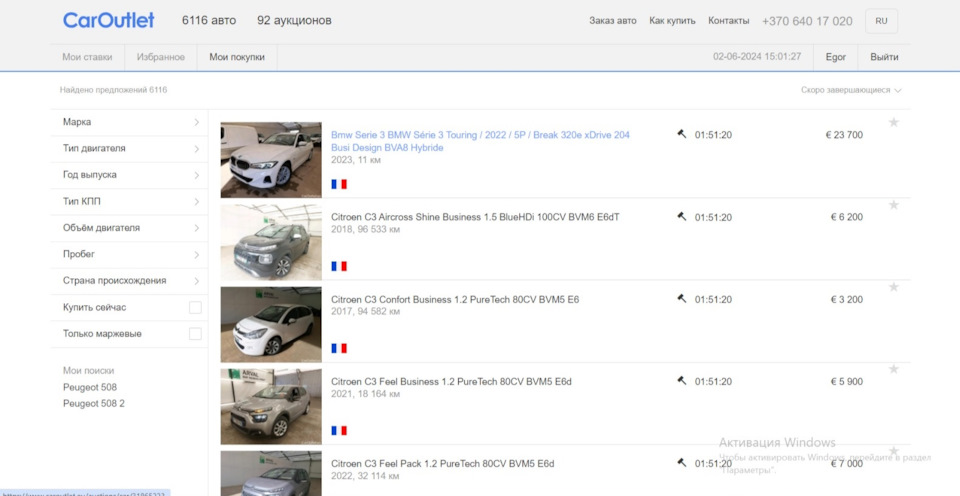Favorite the BMW Serie 3 listing star

point(893,122)
